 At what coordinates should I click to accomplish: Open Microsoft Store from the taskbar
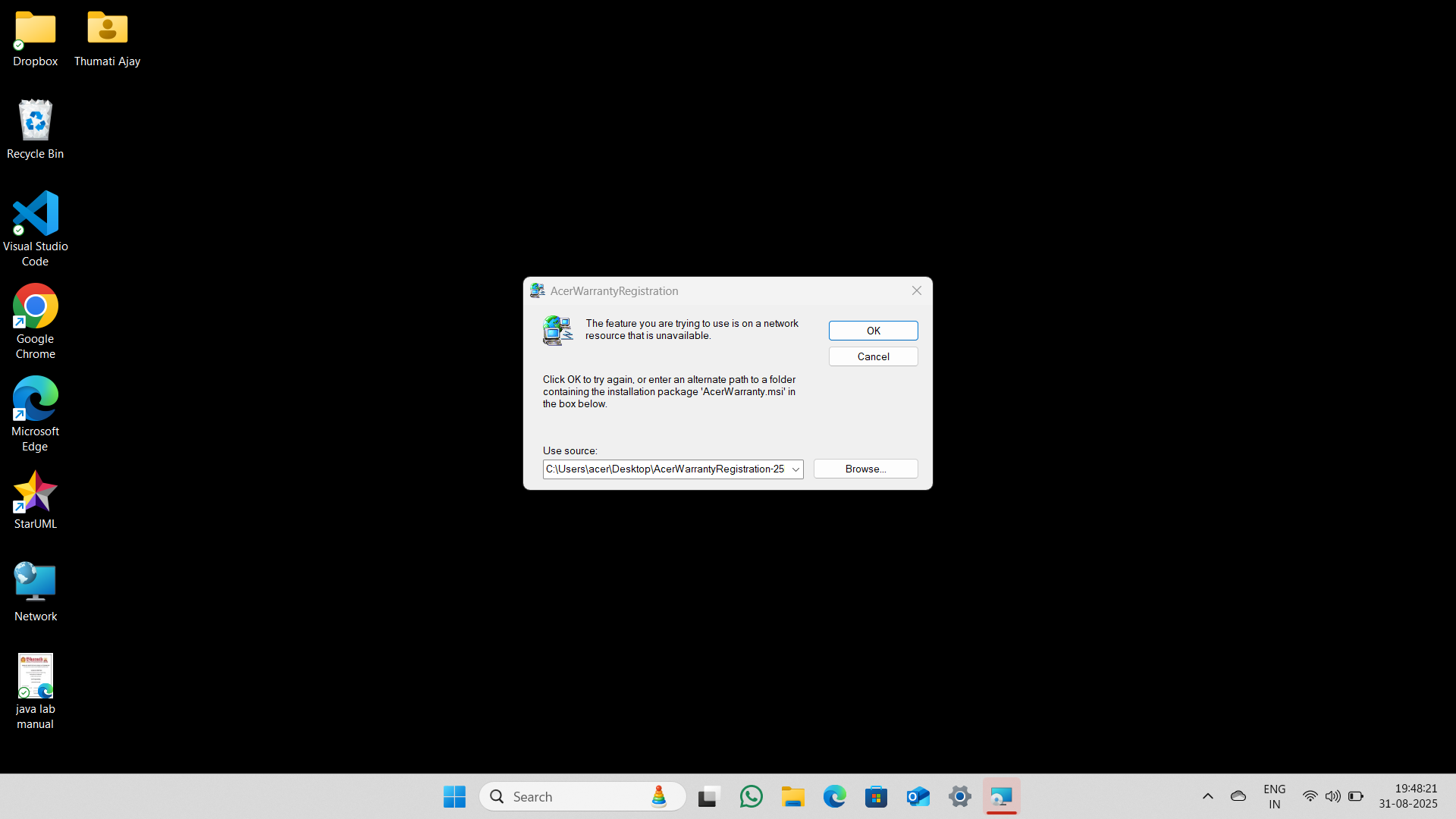tap(877, 796)
